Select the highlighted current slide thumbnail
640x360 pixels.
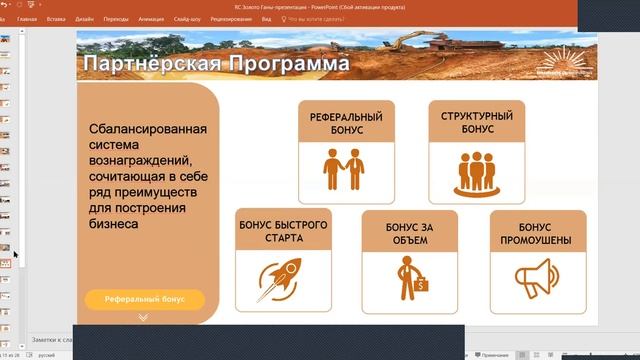[5, 264]
